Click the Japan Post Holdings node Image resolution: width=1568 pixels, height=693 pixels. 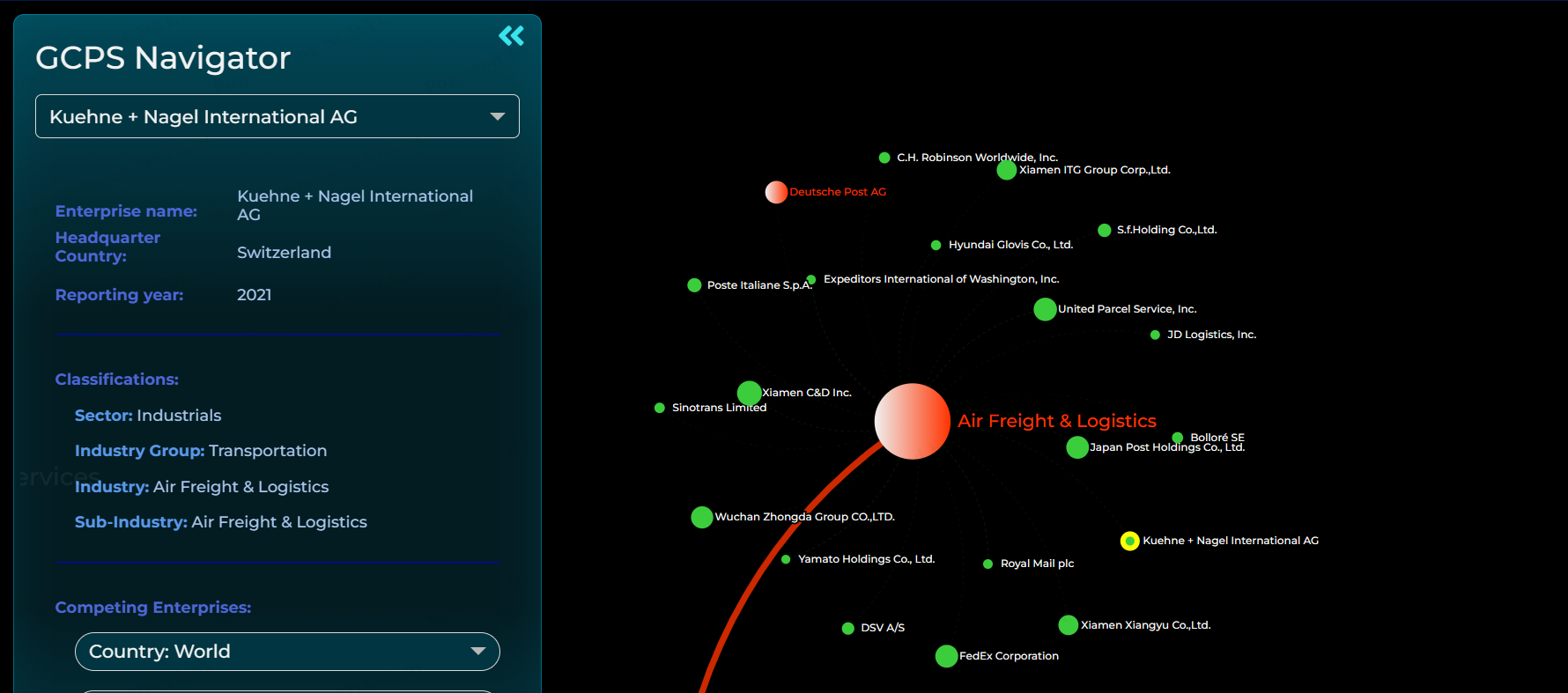click(1076, 447)
